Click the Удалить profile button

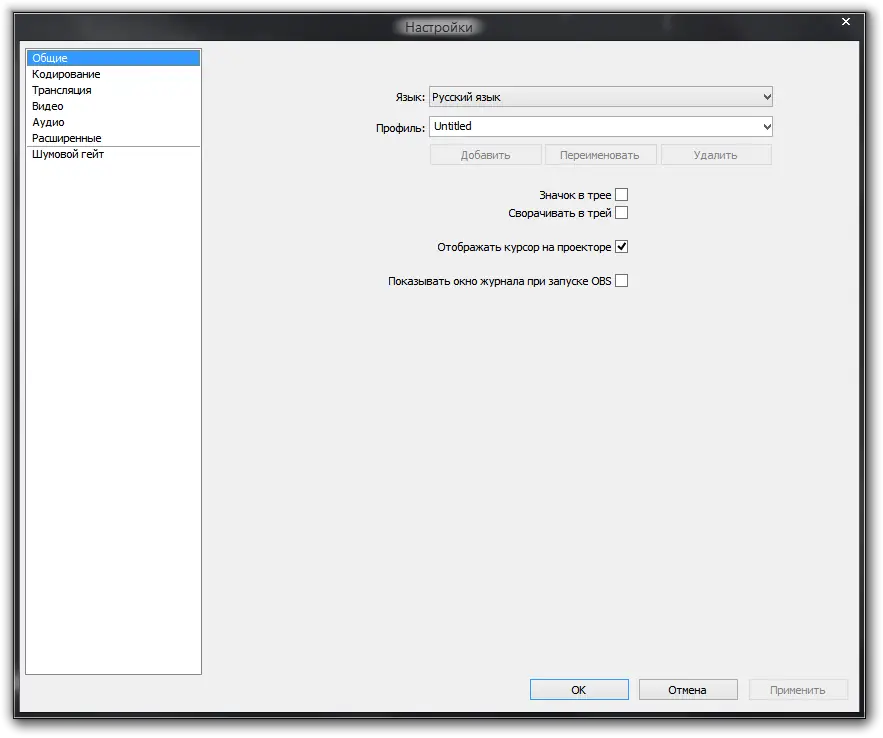716,155
